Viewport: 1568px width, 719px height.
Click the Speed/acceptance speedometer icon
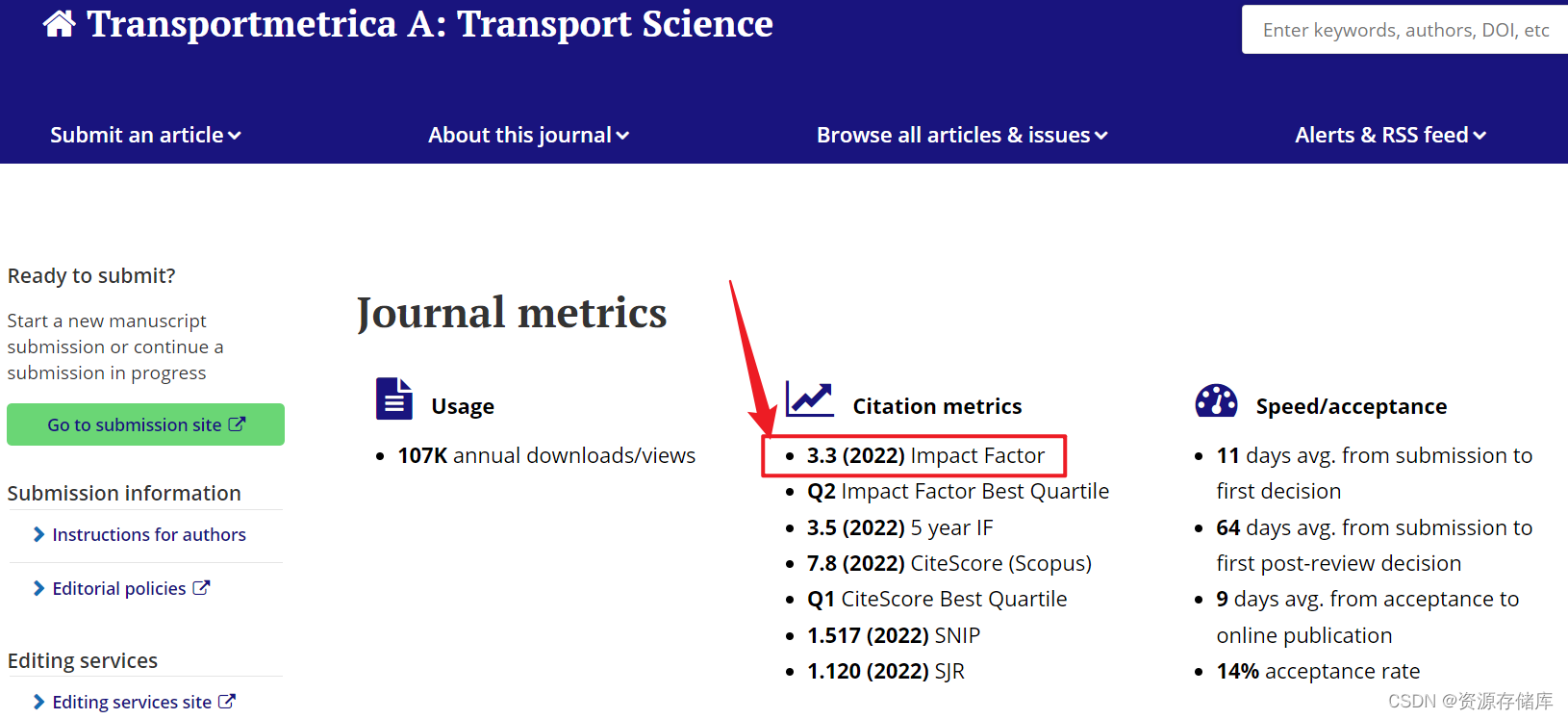click(x=1217, y=400)
